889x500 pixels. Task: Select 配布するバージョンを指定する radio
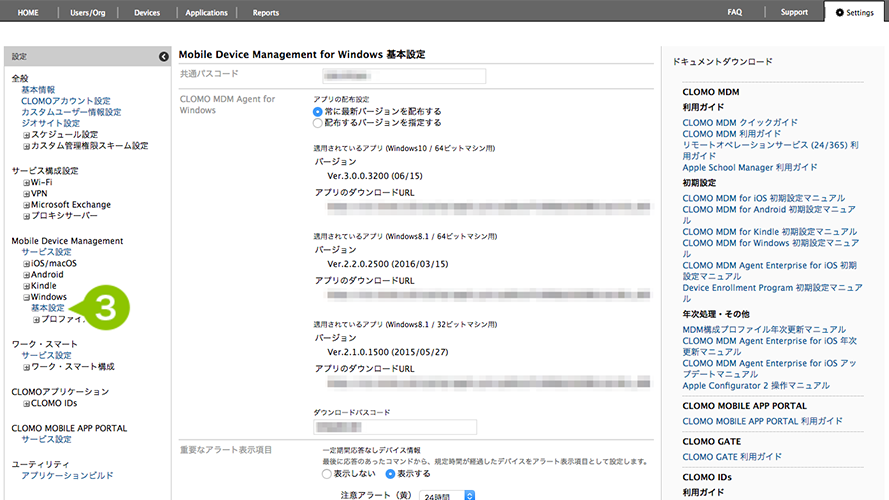point(318,123)
